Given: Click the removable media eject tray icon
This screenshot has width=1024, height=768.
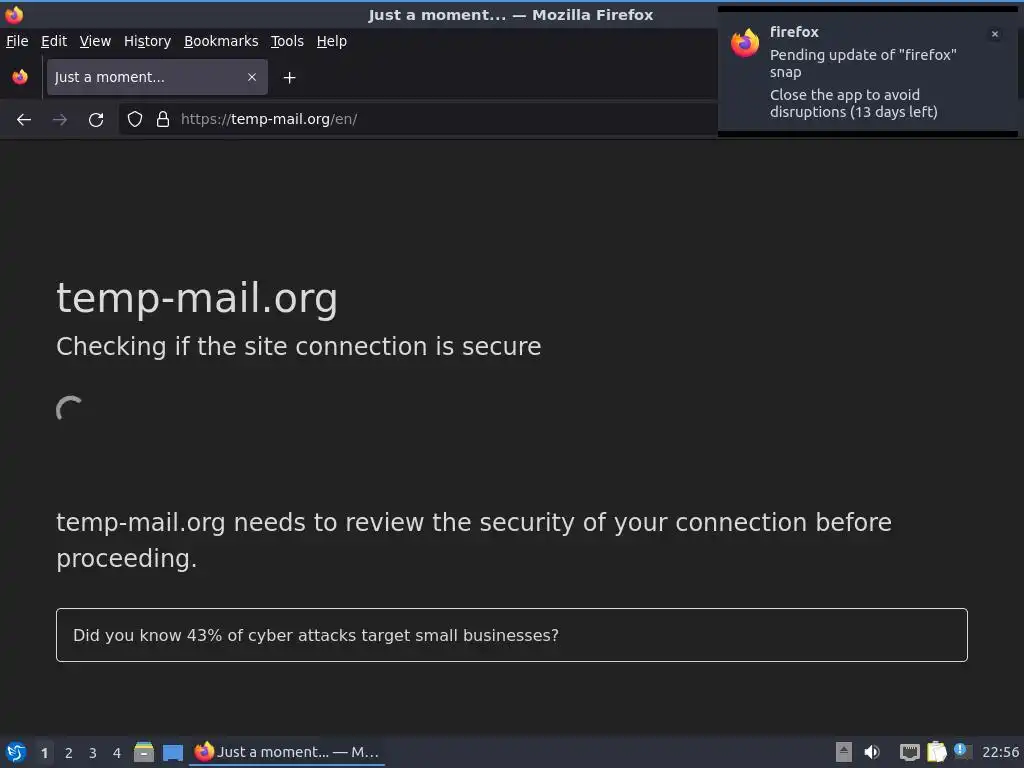Looking at the screenshot, I should (844, 752).
